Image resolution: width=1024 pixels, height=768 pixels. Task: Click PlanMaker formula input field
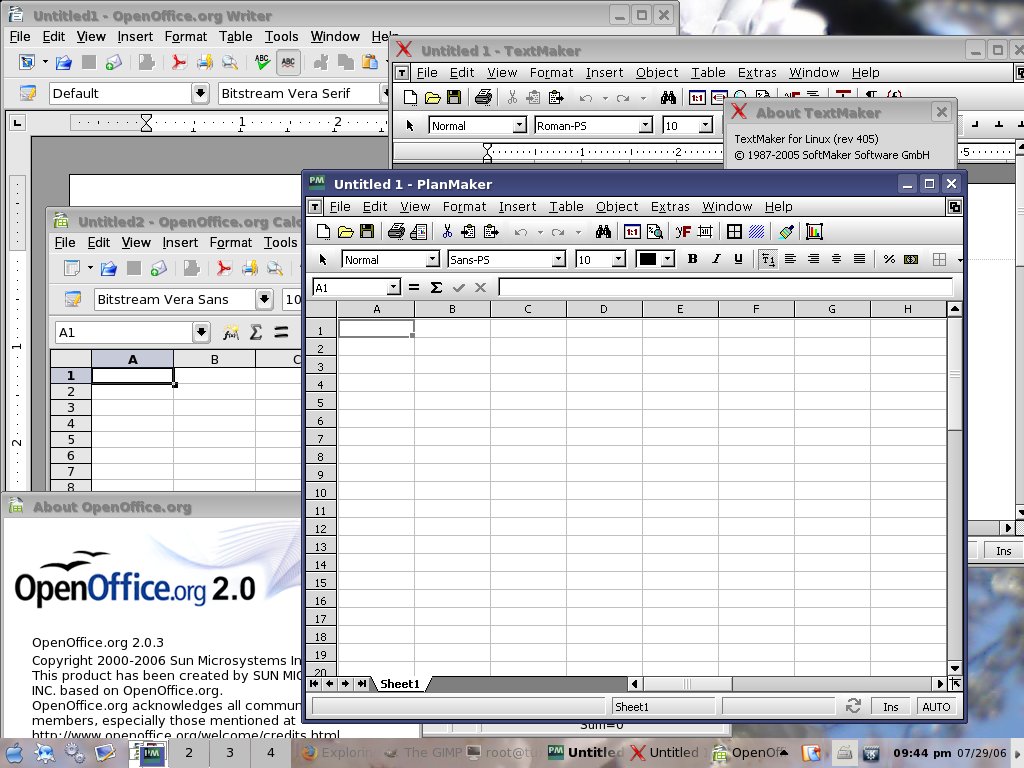click(725, 287)
